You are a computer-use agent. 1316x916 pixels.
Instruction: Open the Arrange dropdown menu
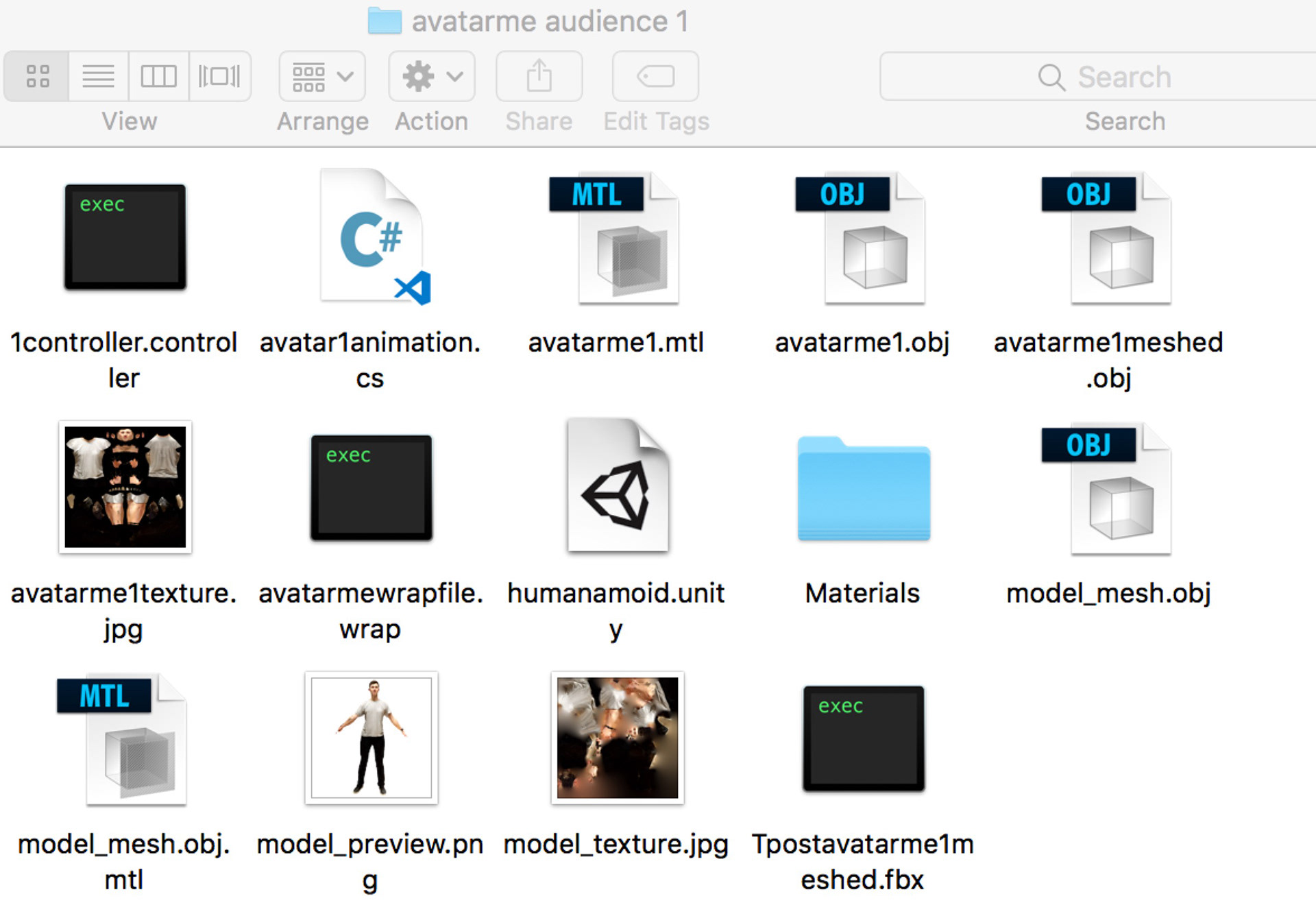[322, 76]
